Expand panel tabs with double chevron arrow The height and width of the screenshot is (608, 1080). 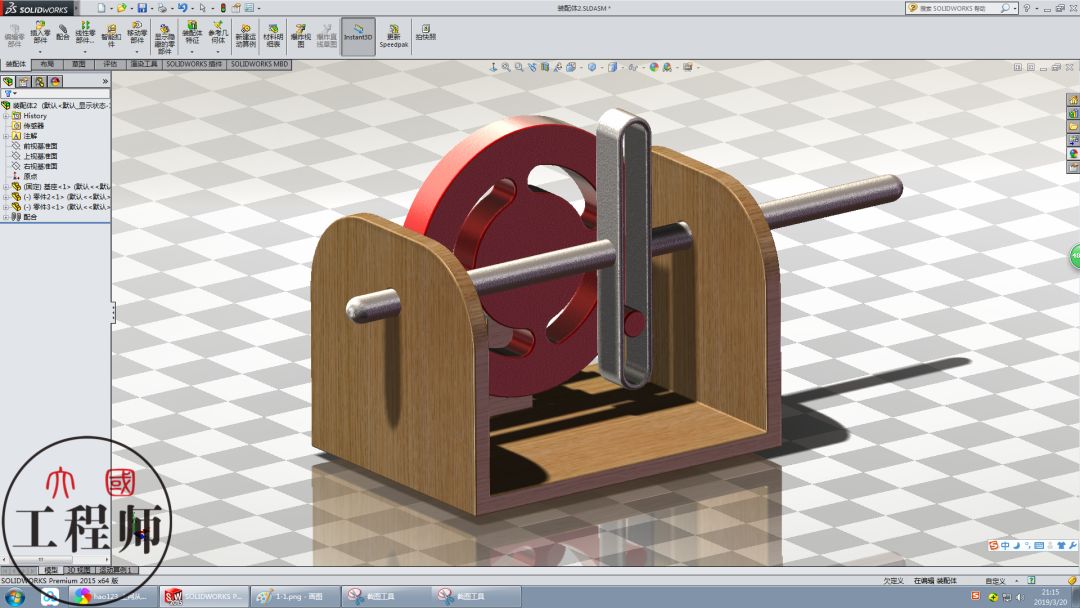pyautogui.click(x=105, y=81)
